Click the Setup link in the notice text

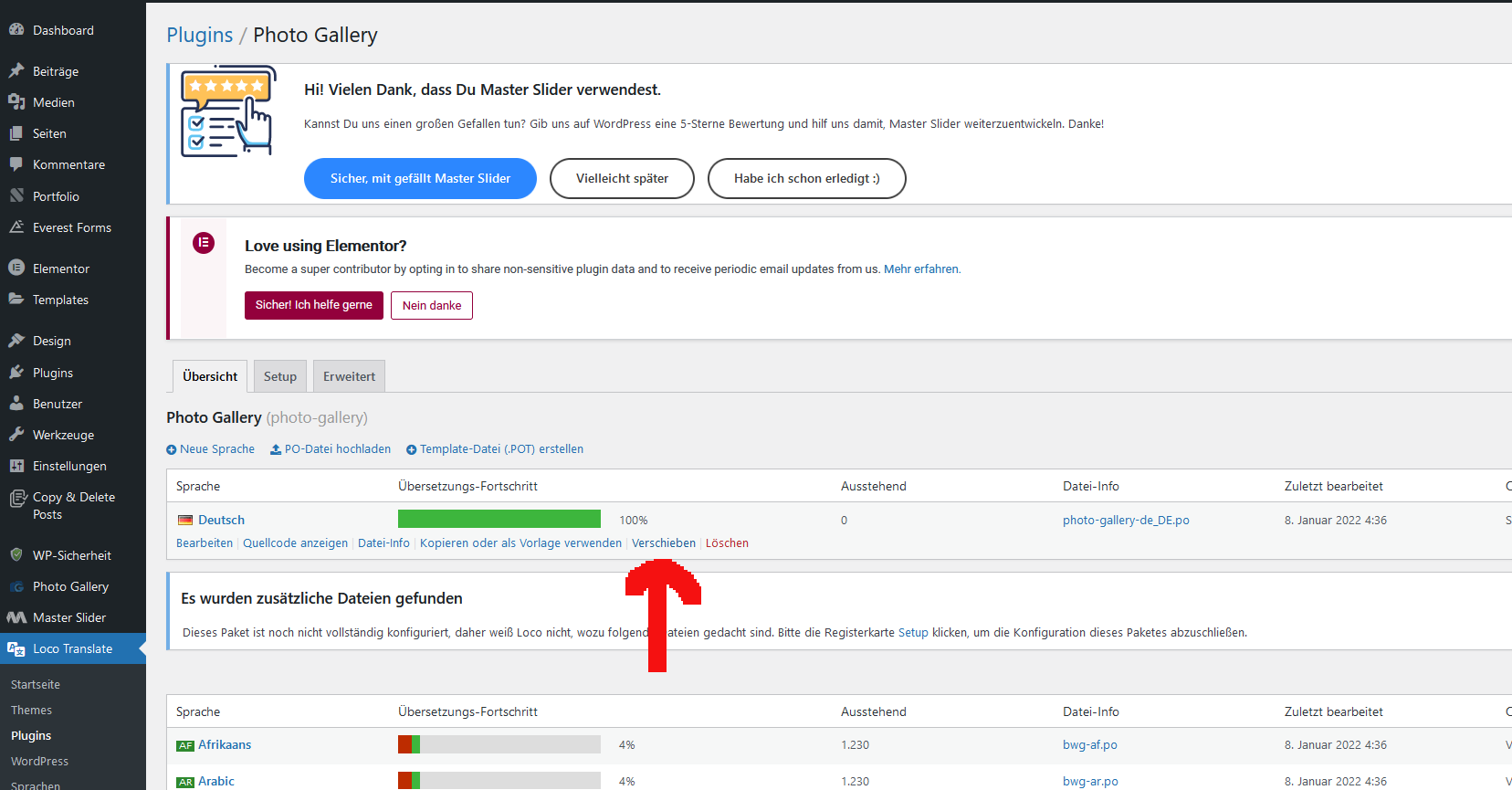pyautogui.click(x=913, y=632)
